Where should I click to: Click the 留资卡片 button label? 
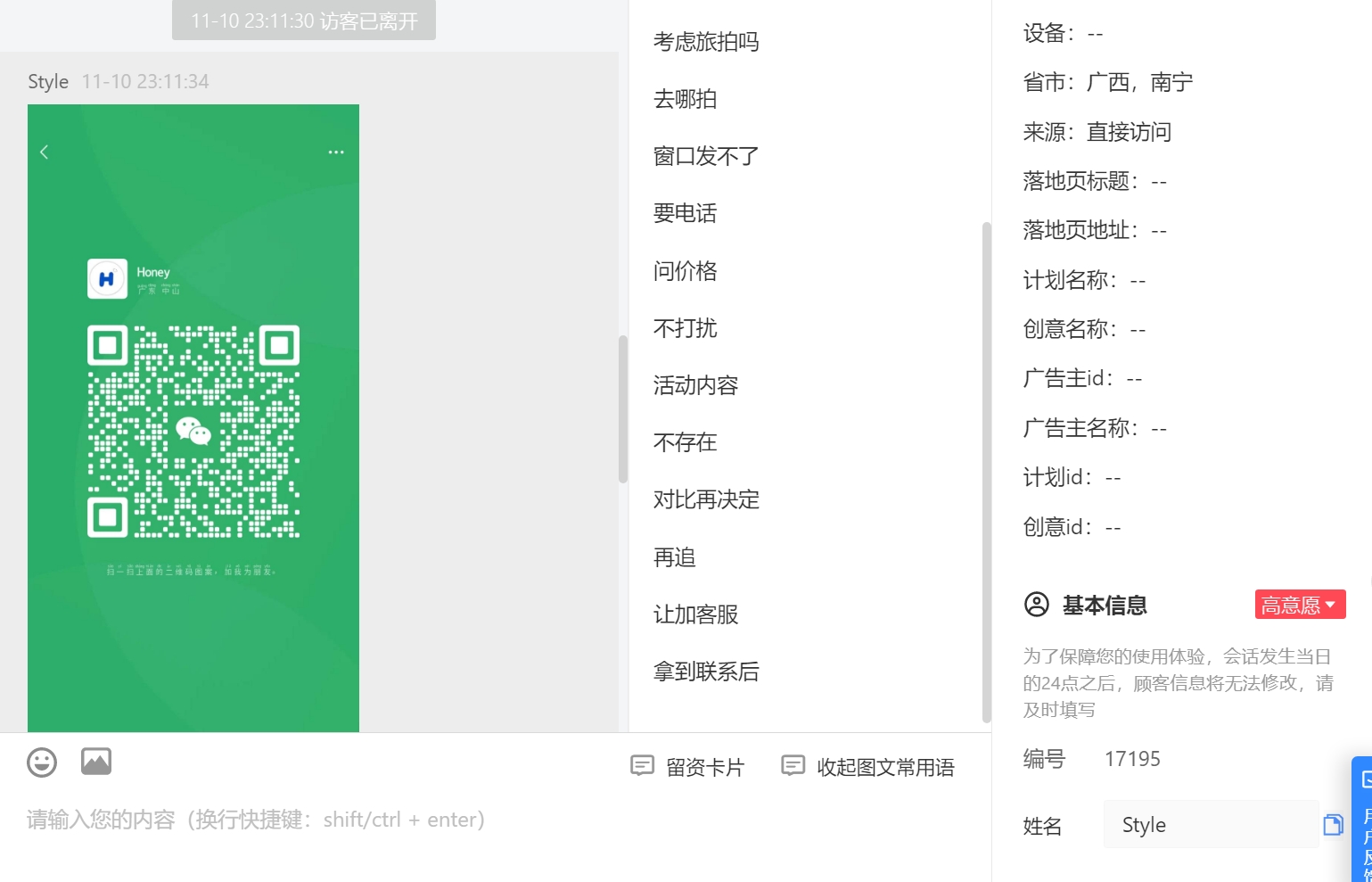[x=705, y=767]
